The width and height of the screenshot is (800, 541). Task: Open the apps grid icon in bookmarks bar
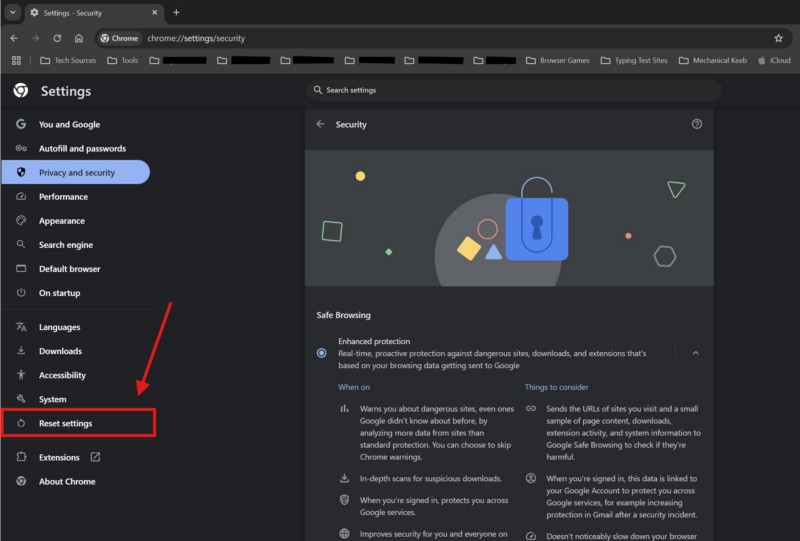pos(16,60)
